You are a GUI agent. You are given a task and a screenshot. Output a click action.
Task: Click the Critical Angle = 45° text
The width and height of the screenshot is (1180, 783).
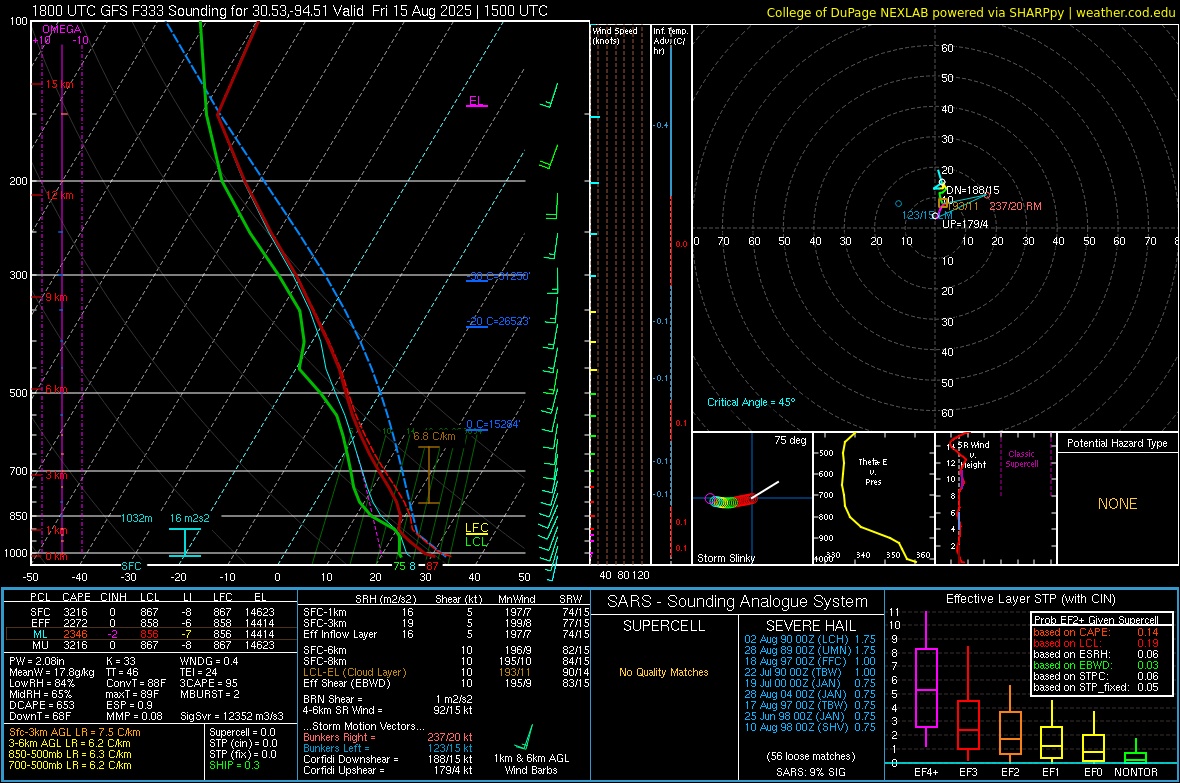750,402
